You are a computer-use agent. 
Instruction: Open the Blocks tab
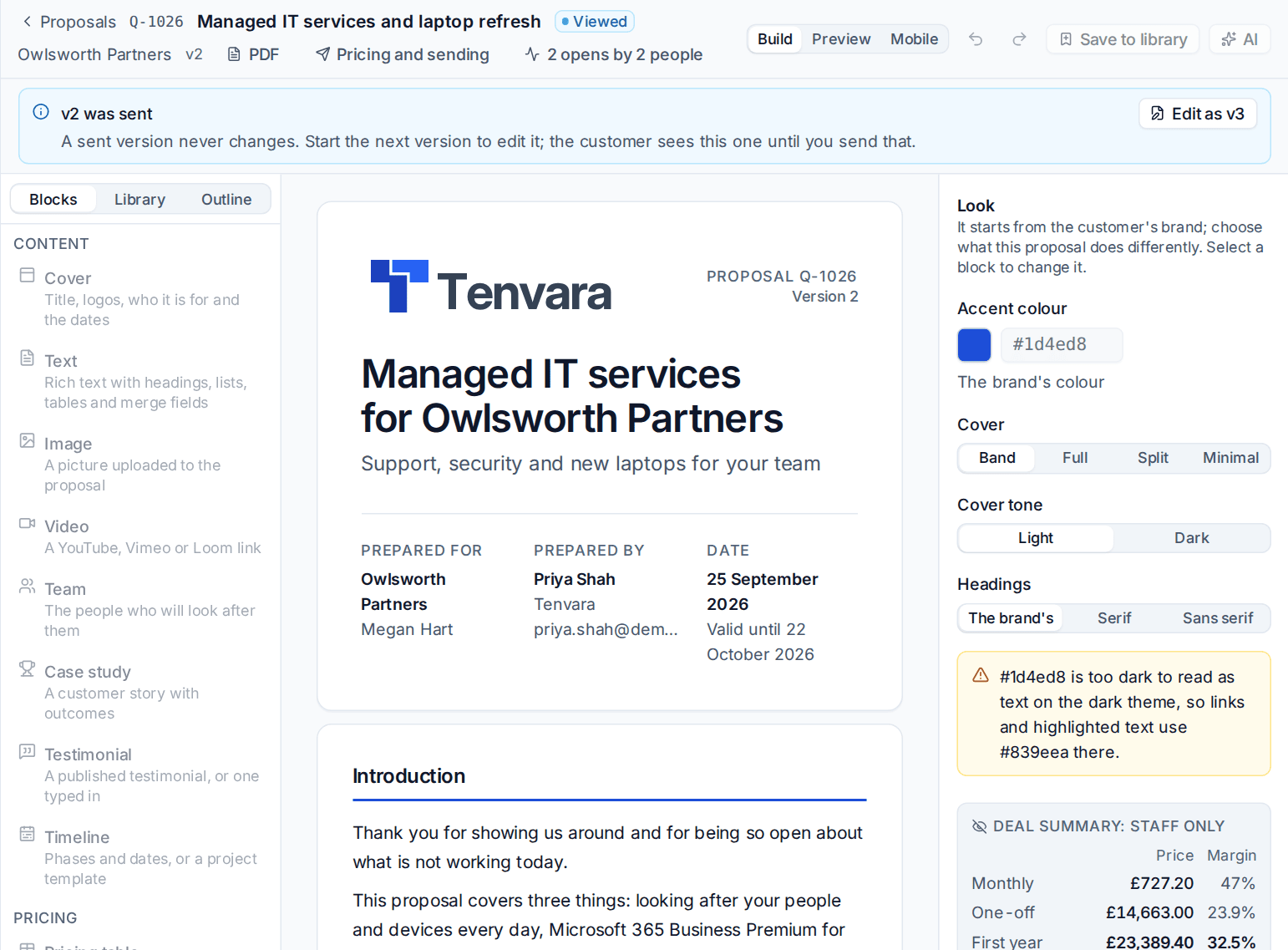point(53,200)
